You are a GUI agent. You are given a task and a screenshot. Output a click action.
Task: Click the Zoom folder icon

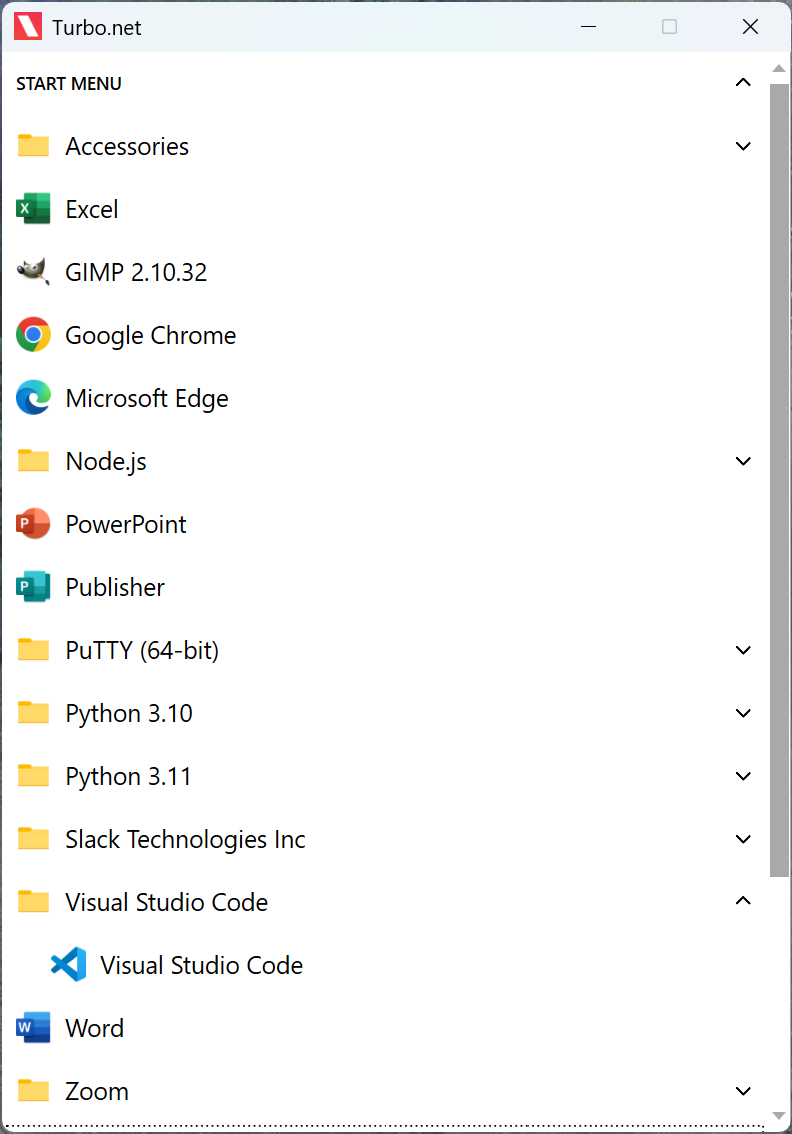click(x=33, y=1090)
